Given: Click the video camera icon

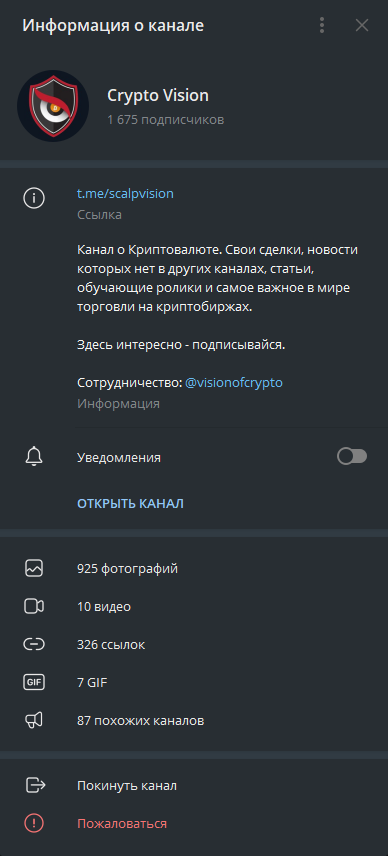Looking at the screenshot, I should pyautogui.click(x=34, y=607).
